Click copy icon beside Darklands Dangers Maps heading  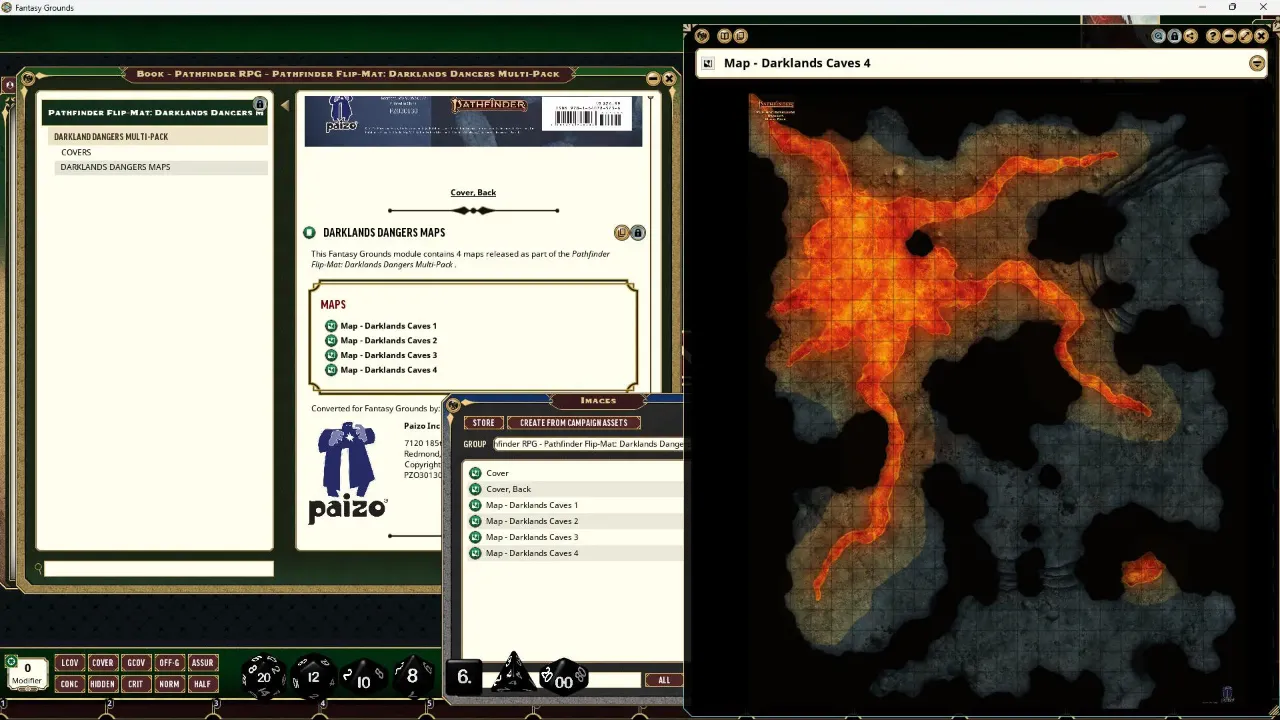tap(621, 233)
